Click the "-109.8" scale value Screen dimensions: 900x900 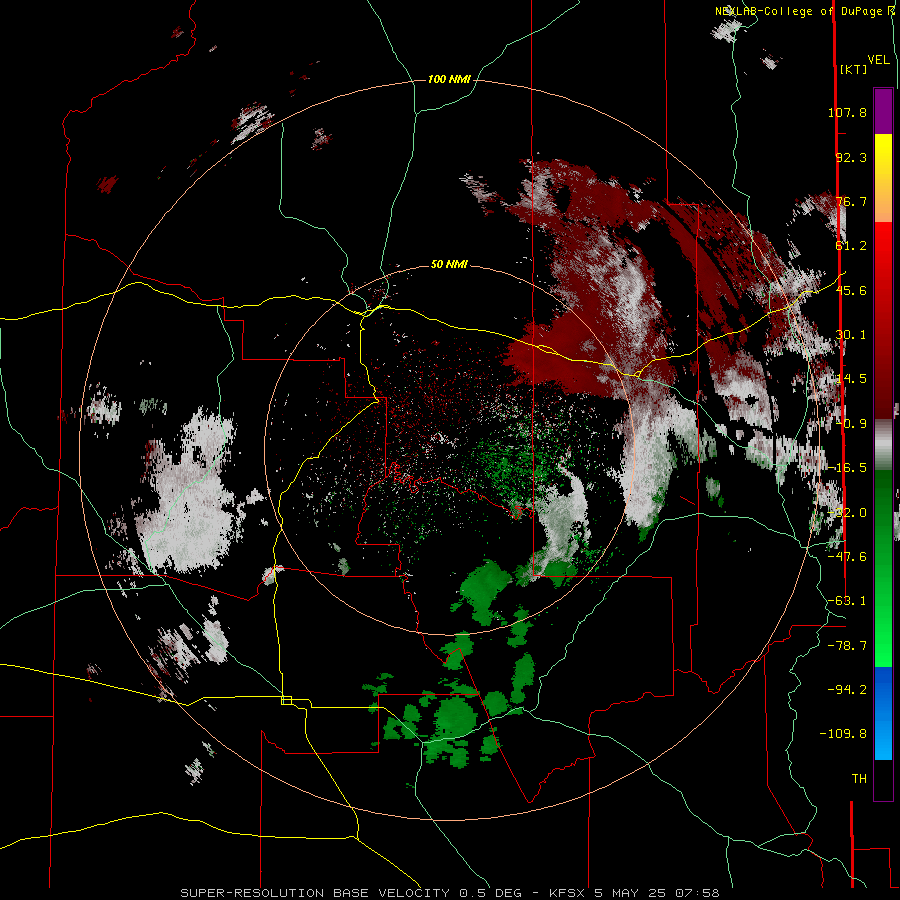[x=843, y=734]
